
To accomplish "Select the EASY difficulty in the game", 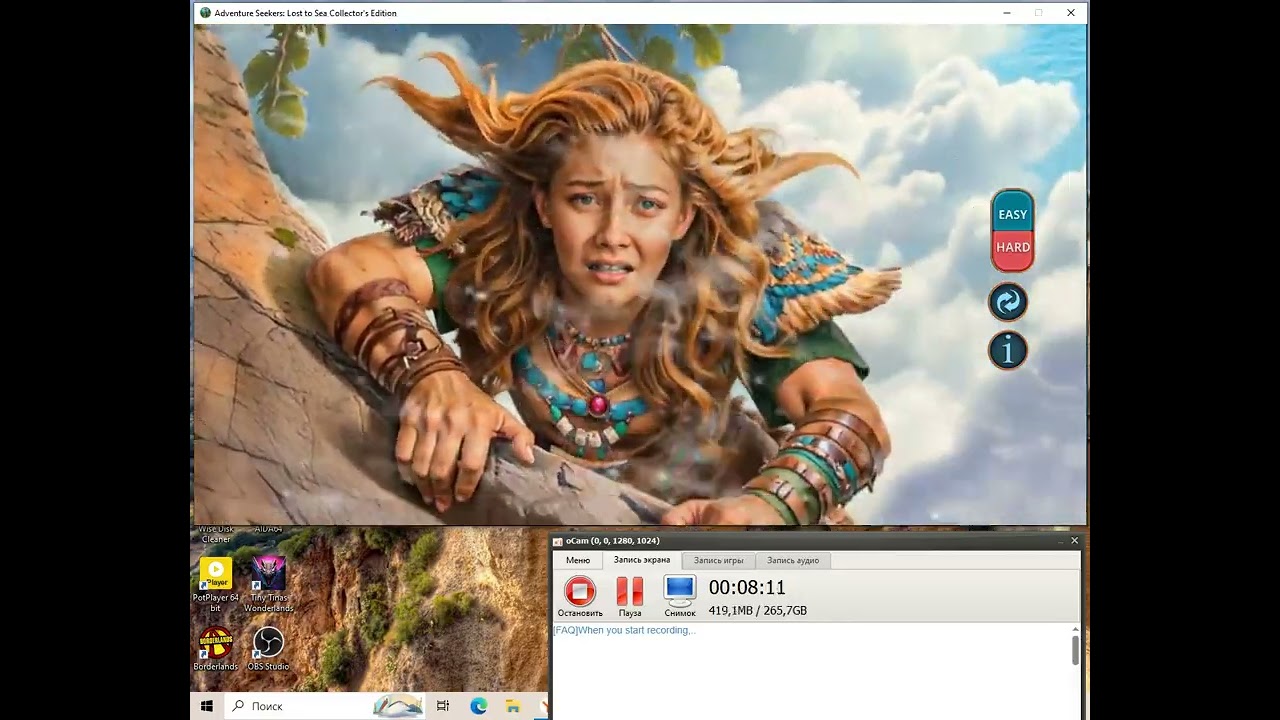I will point(1012,213).
